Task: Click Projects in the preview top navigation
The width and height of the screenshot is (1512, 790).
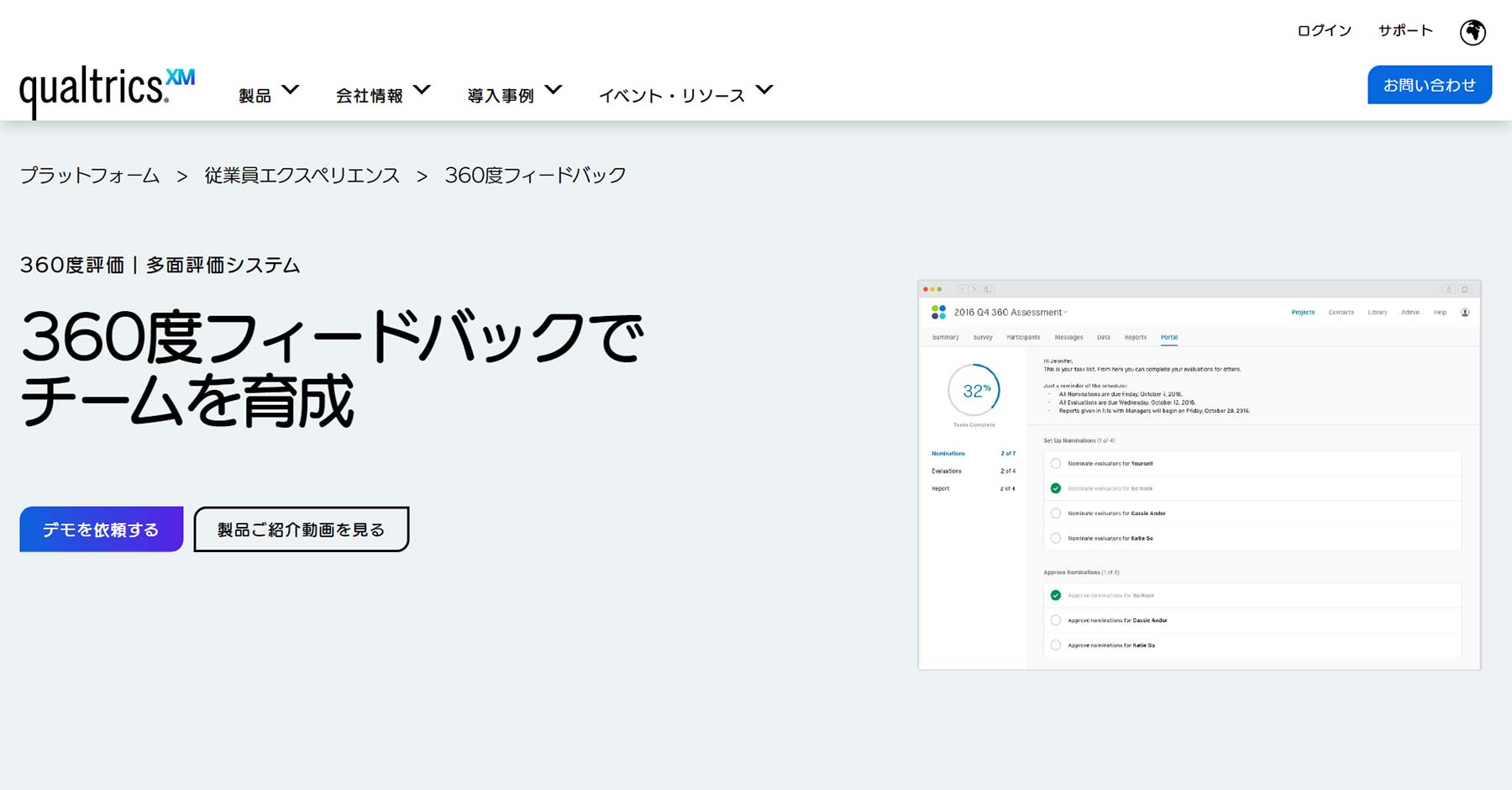Action: pyautogui.click(x=1303, y=313)
